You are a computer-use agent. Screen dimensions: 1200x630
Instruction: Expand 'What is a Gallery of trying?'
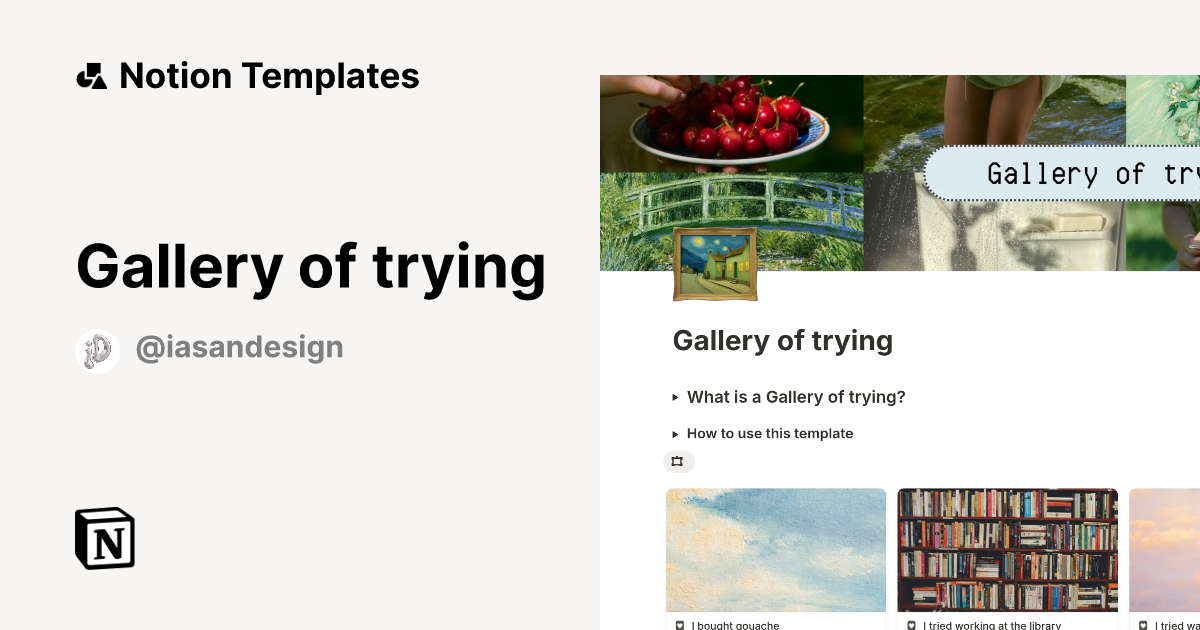point(796,397)
